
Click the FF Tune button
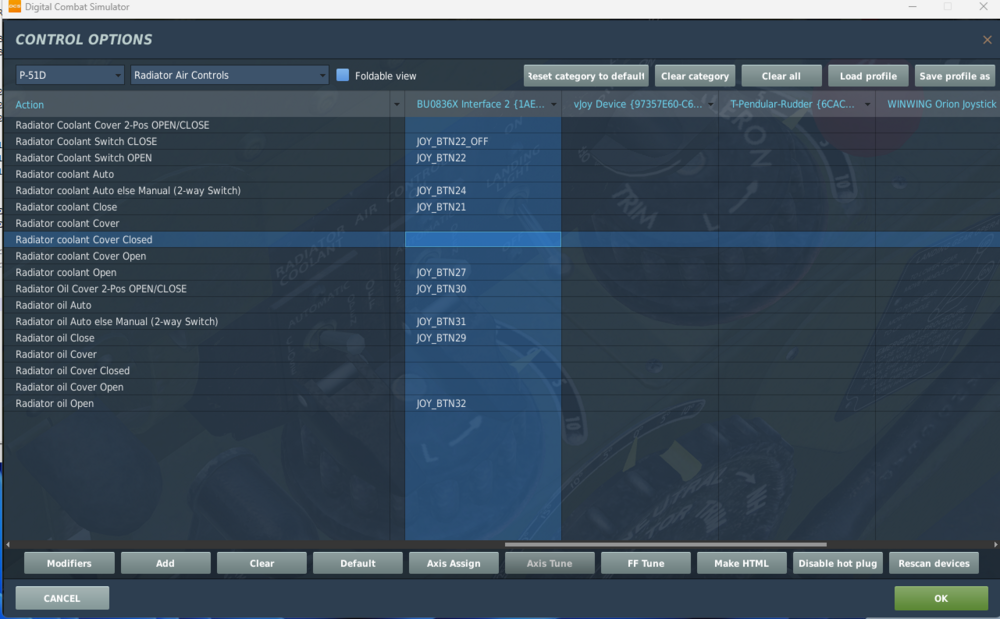[x=645, y=564]
